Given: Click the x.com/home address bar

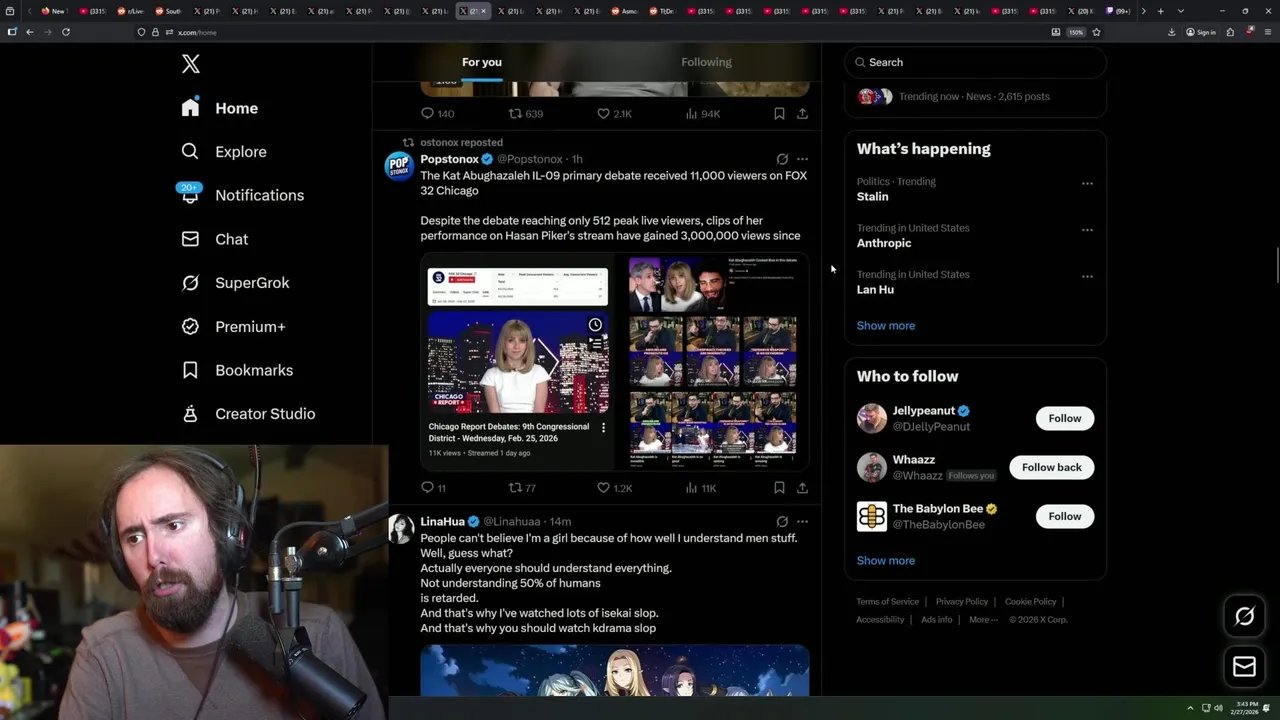Looking at the screenshot, I should (x=590, y=32).
